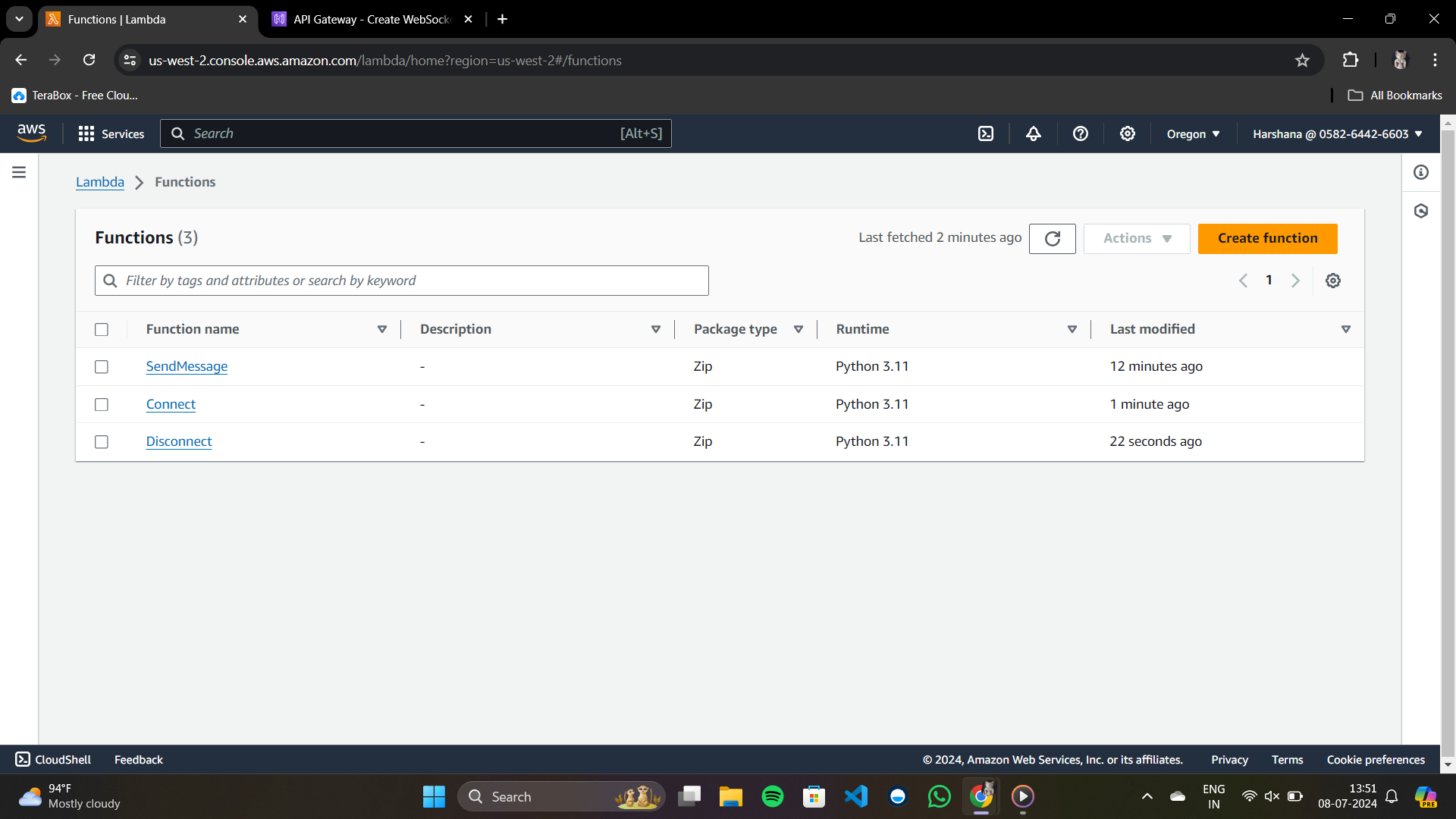The width and height of the screenshot is (1456, 819).
Task: Open AWS console settings gear
Action: pos(1127,133)
